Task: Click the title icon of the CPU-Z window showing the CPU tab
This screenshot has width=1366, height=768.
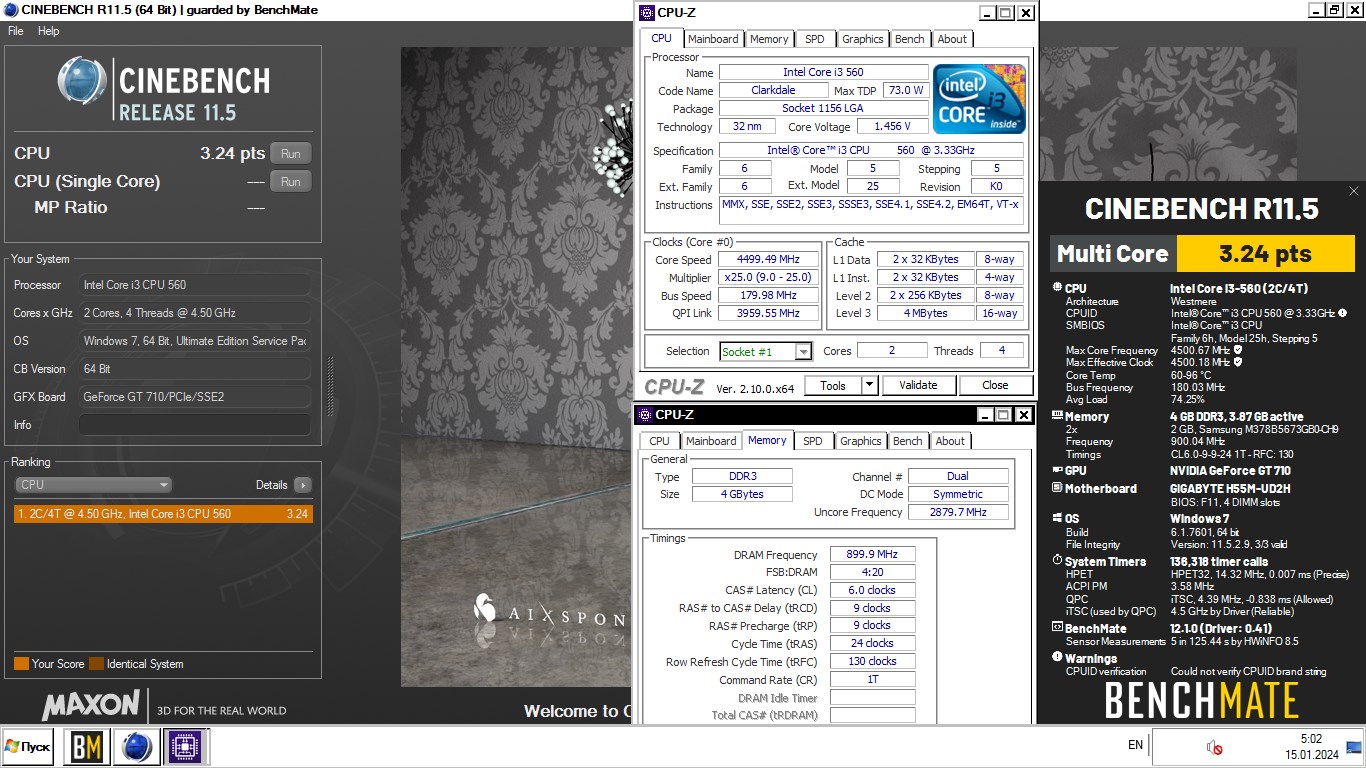Action: (647, 13)
